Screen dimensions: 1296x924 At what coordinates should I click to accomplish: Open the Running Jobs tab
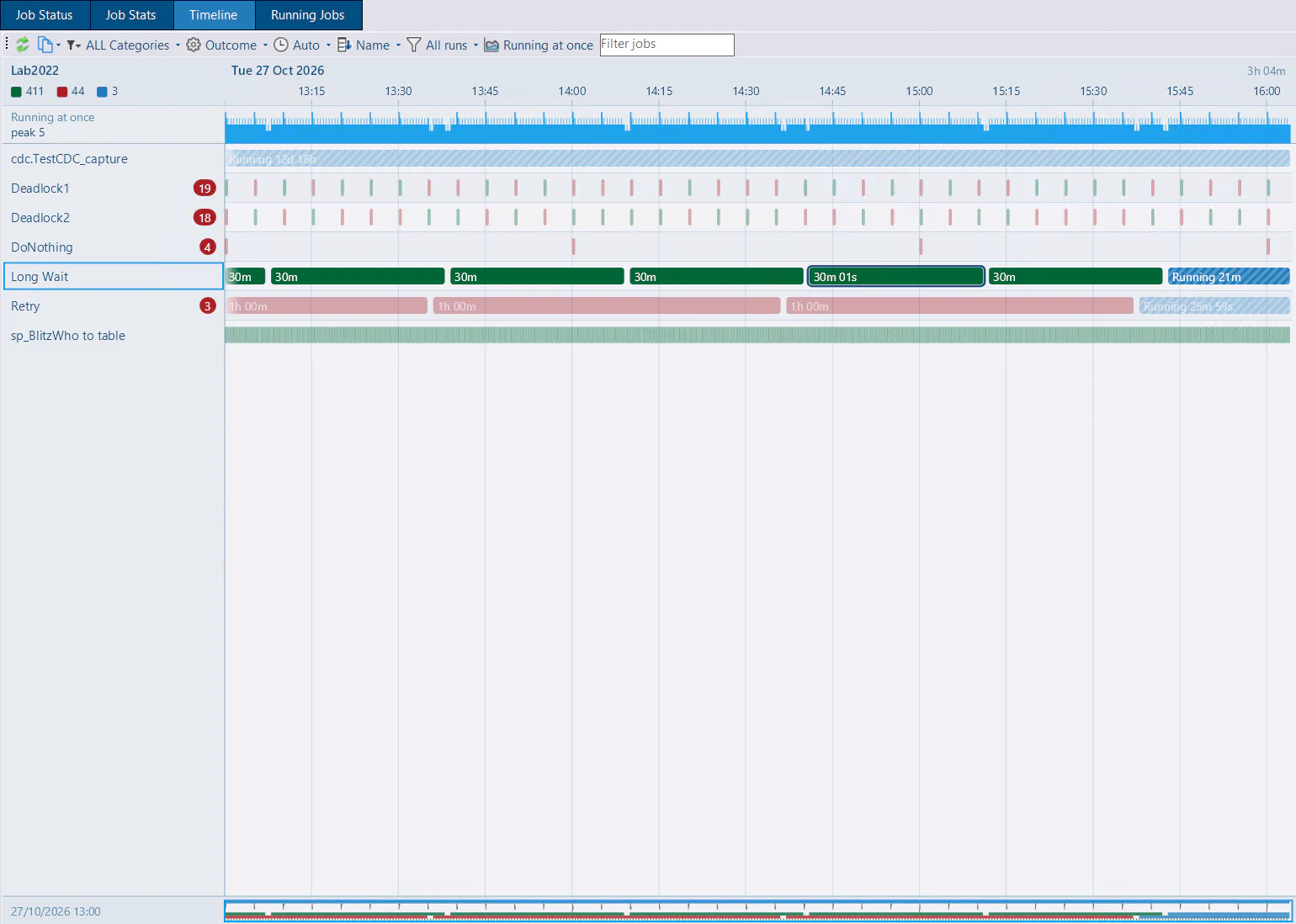(x=308, y=15)
